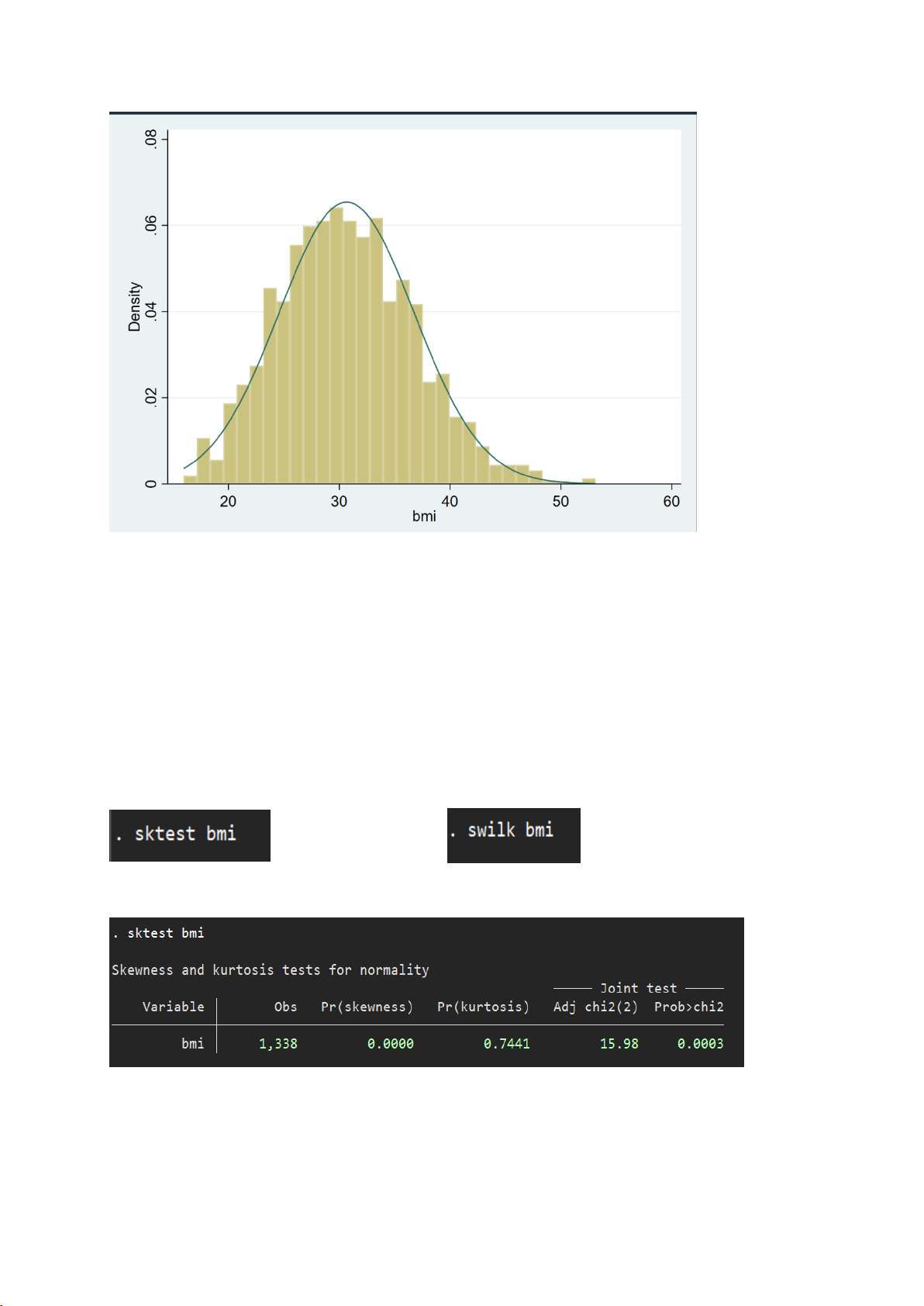Click the 'Joint test' header label
This screenshot has width=924, height=1306.
[638, 988]
